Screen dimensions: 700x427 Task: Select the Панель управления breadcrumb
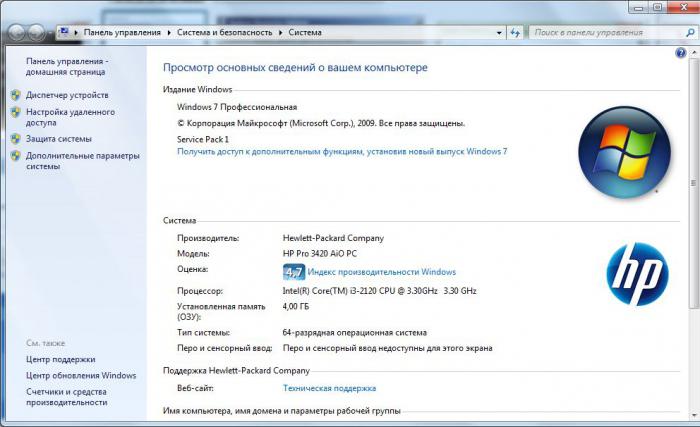point(122,32)
